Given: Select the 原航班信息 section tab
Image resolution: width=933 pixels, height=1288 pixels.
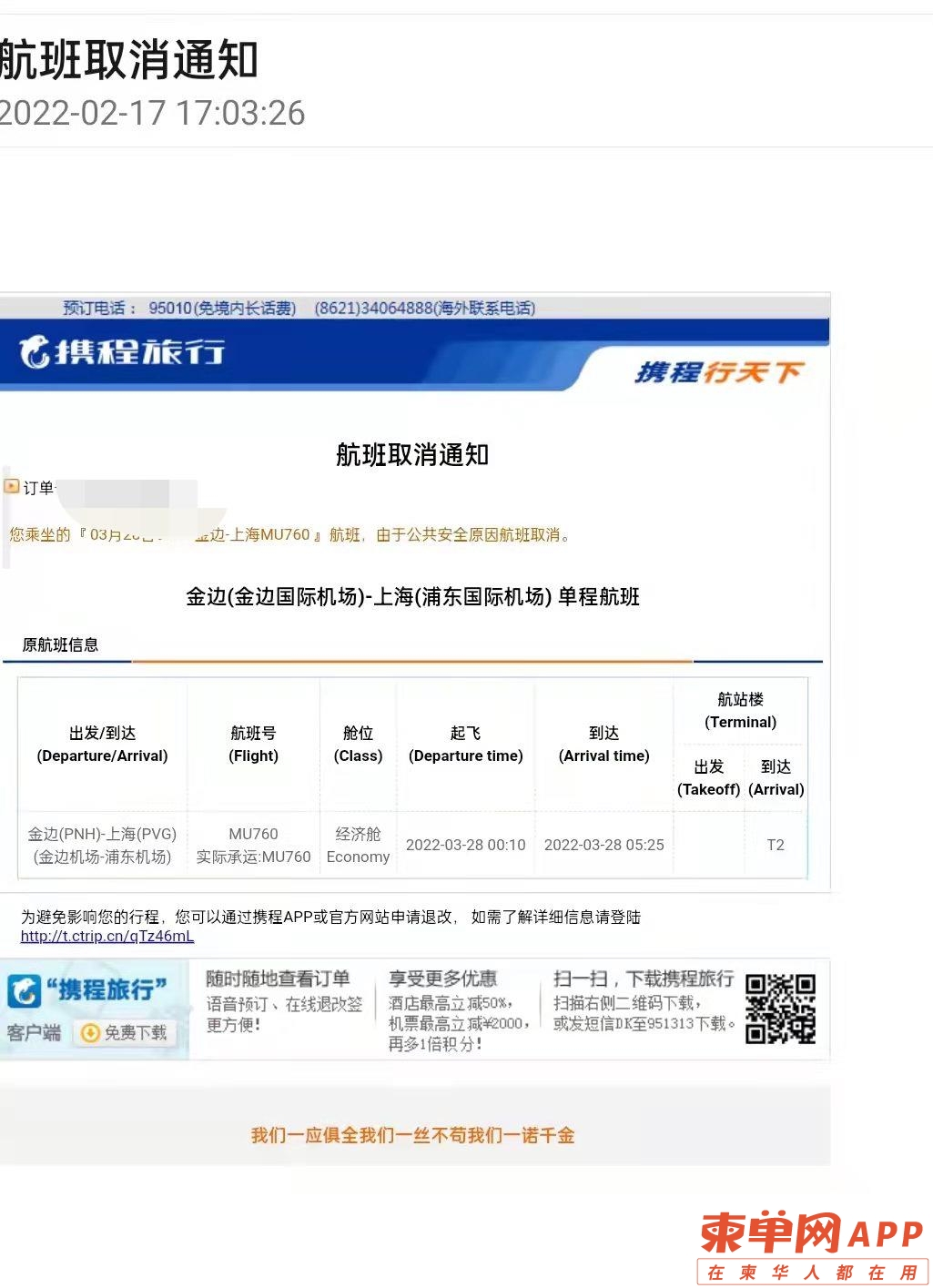Looking at the screenshot, I should pyautogui.click(x=60, y=645).
